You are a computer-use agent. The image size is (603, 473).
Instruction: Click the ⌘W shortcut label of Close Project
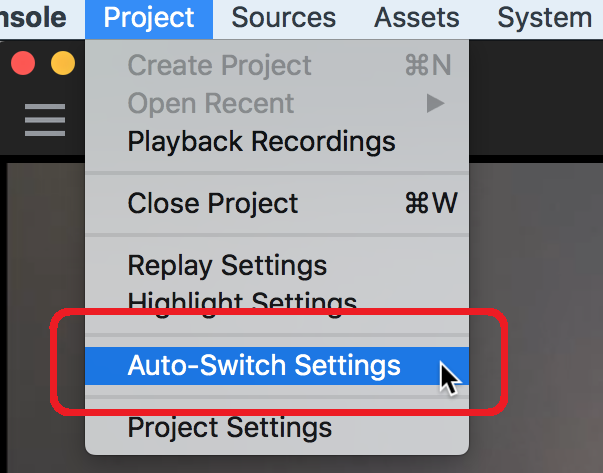431,203
